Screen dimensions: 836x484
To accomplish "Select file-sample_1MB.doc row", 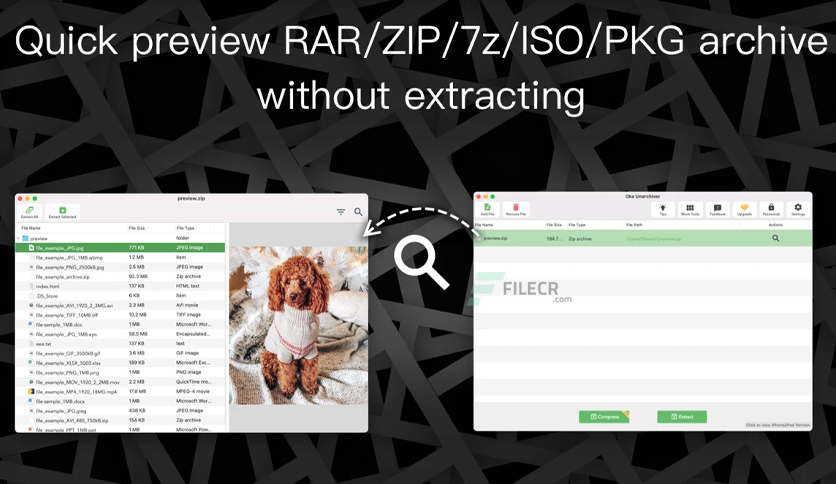I will pyautogui.click(x=120, y=325).
